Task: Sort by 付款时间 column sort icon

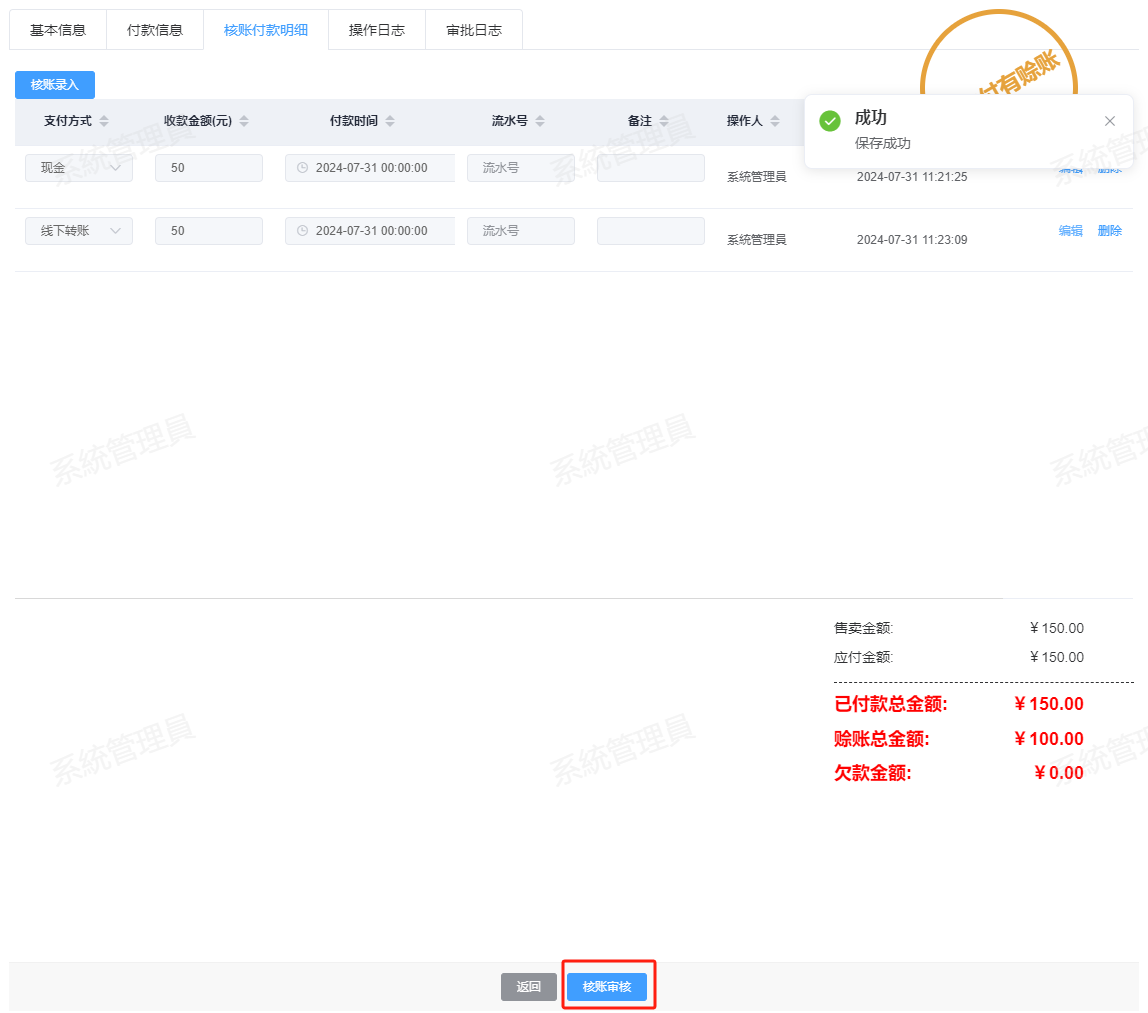Action: click(x=390, y=121)
